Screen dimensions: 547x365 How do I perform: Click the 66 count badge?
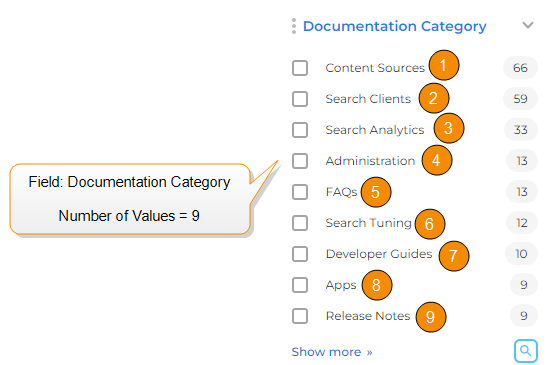click(x=520, y=68)
